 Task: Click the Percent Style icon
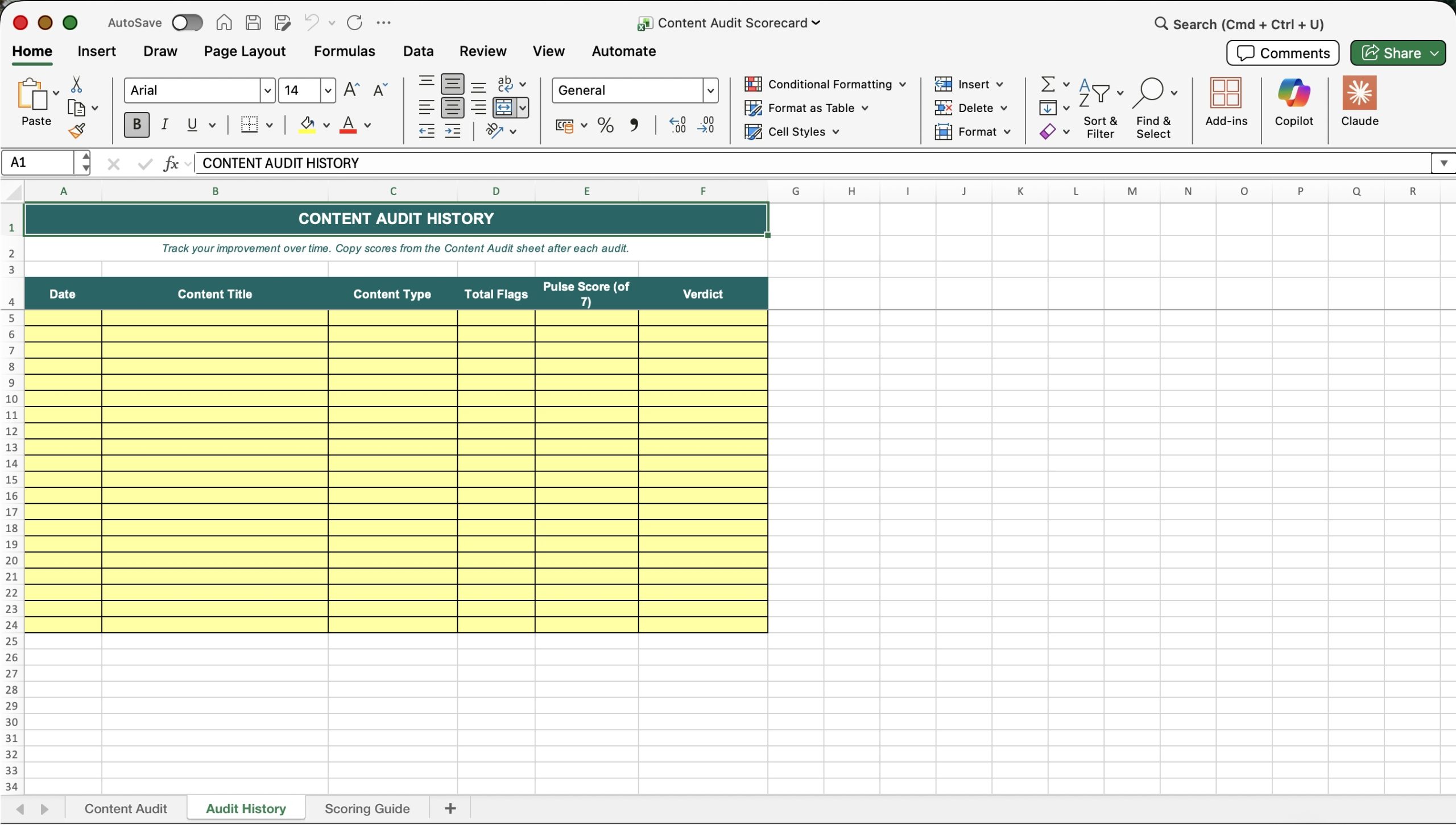click(x=605, y=125)
